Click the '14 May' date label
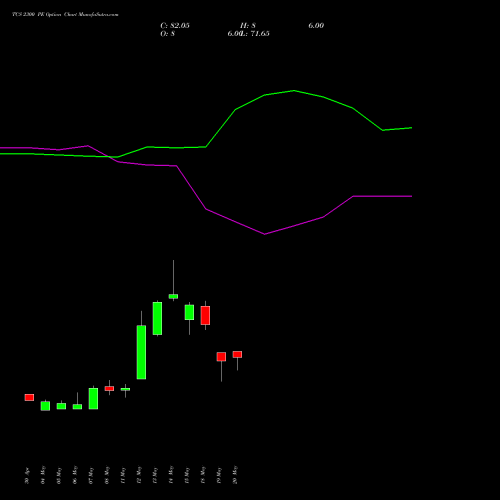The height and width of the screenshot is (500, 500). point(171,475)
